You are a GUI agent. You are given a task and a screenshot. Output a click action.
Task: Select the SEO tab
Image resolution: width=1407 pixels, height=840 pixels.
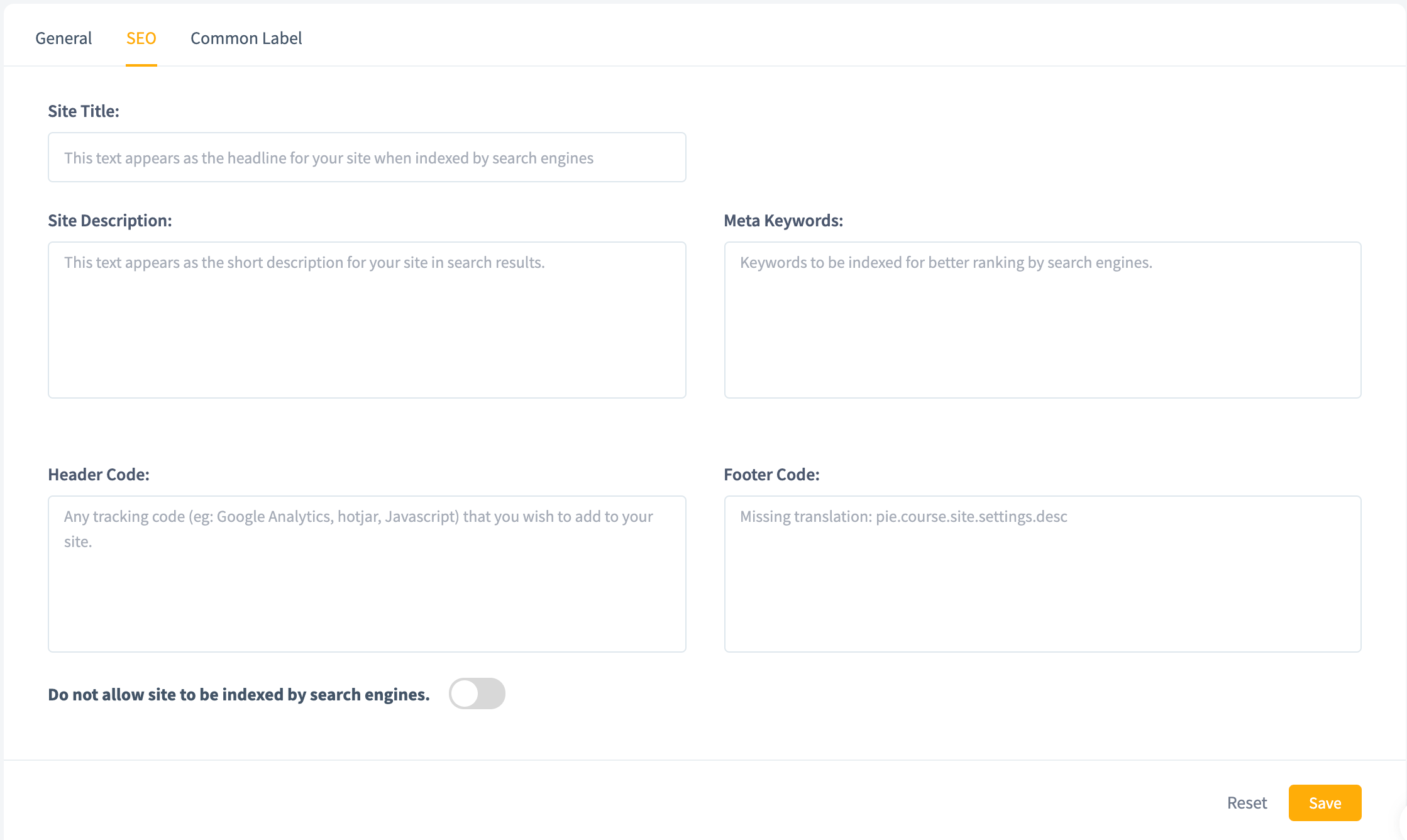pos(141,38)
